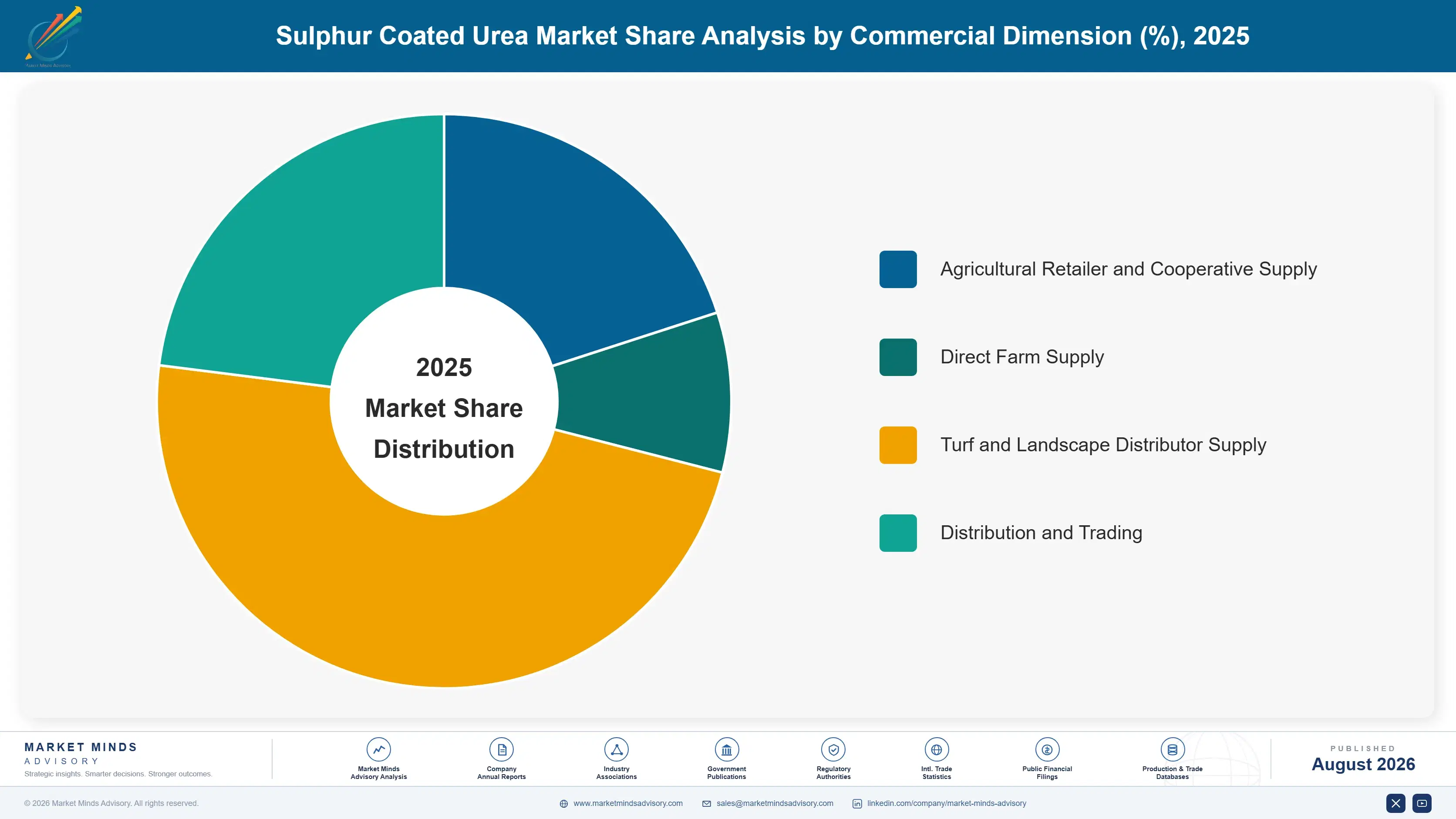
Task: Open the linkedin.com/company/market-minds-advisory link
Action: [x=947, y=803]
